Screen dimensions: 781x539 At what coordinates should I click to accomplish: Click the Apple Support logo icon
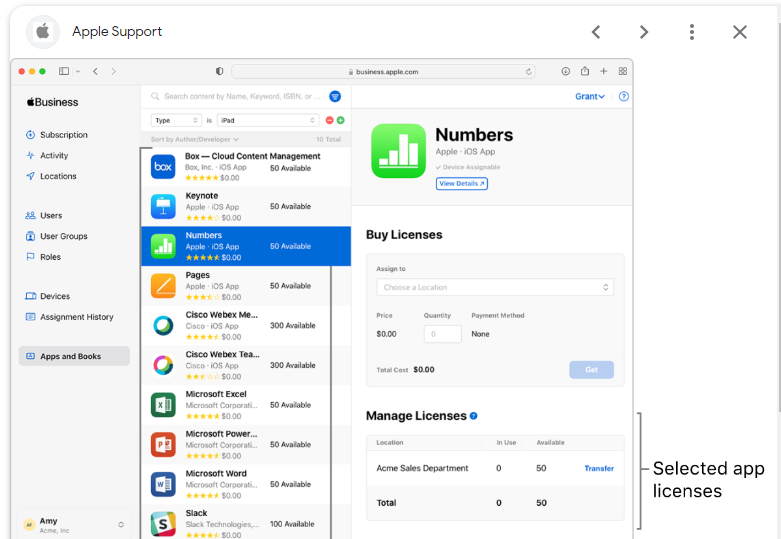pos(43,32)
